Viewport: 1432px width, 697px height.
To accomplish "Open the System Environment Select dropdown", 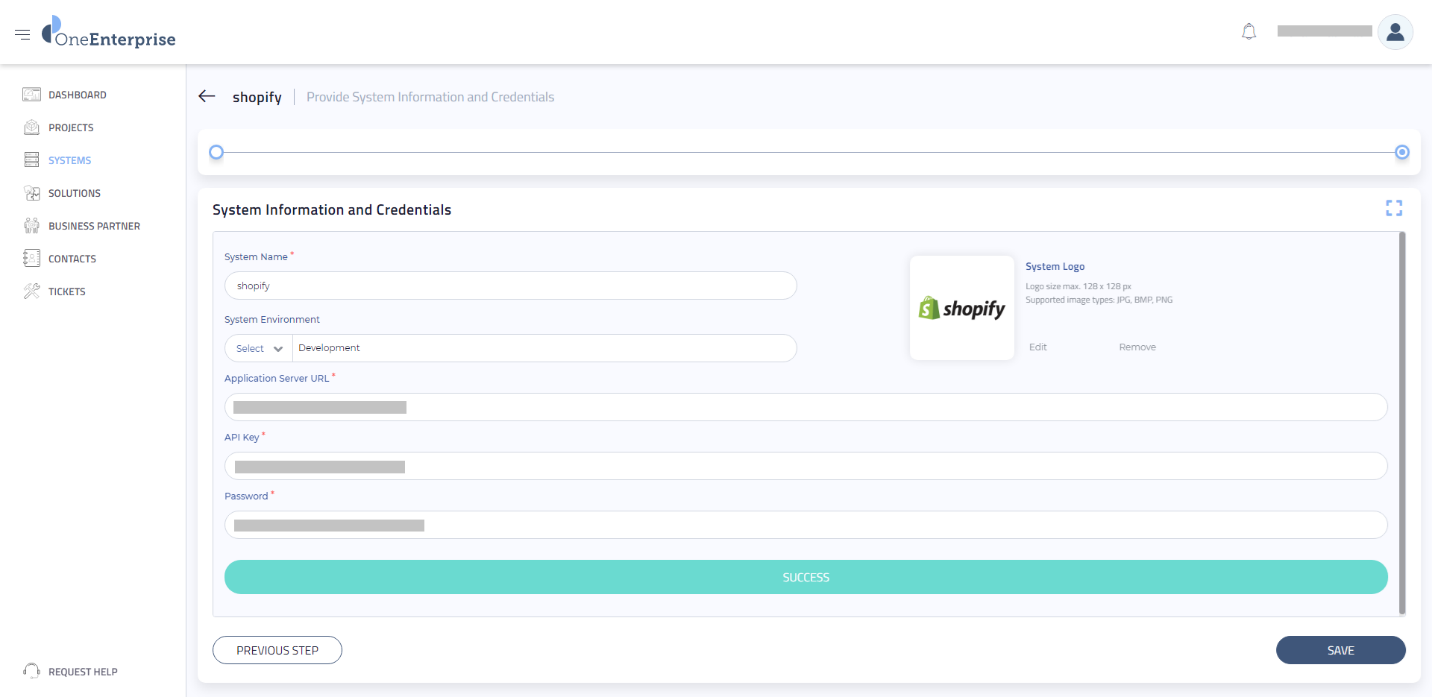I will (x=257, y=347).
